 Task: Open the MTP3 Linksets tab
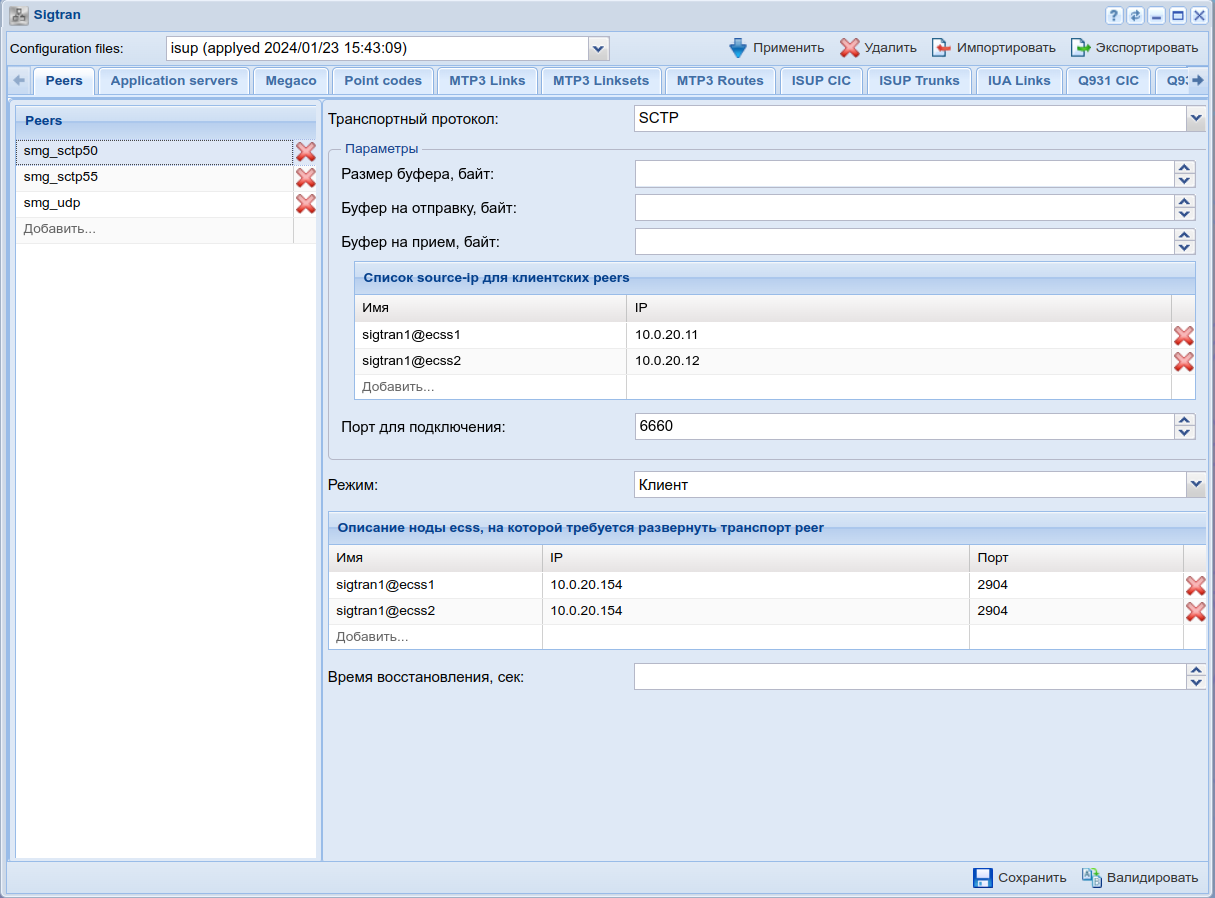[x=601, y=81]
